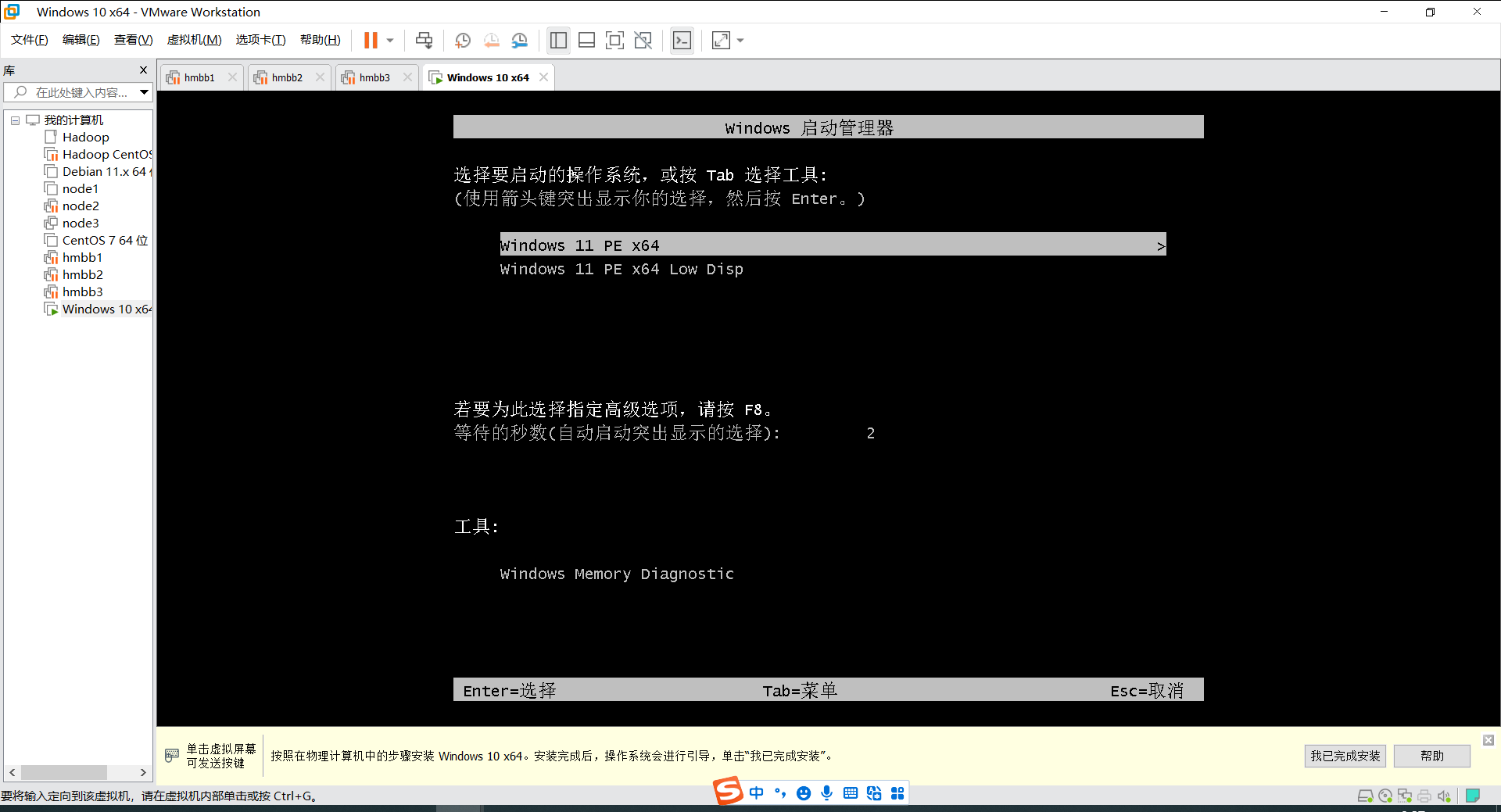The image size is (1501, 812).
Task: Close the hmbb3 tab
Action: pyautogui.click(x=407, y=77)
